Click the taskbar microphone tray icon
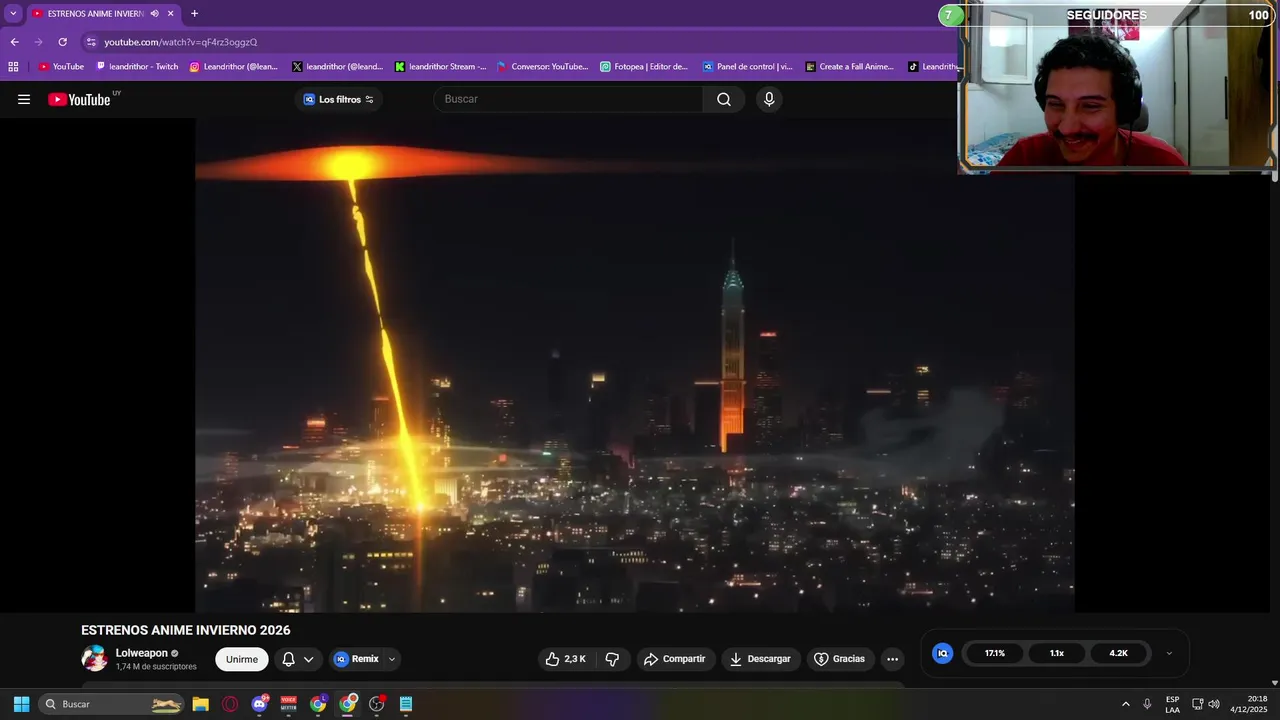This screenshot has width=1280, height=720. coord(1147,704)
